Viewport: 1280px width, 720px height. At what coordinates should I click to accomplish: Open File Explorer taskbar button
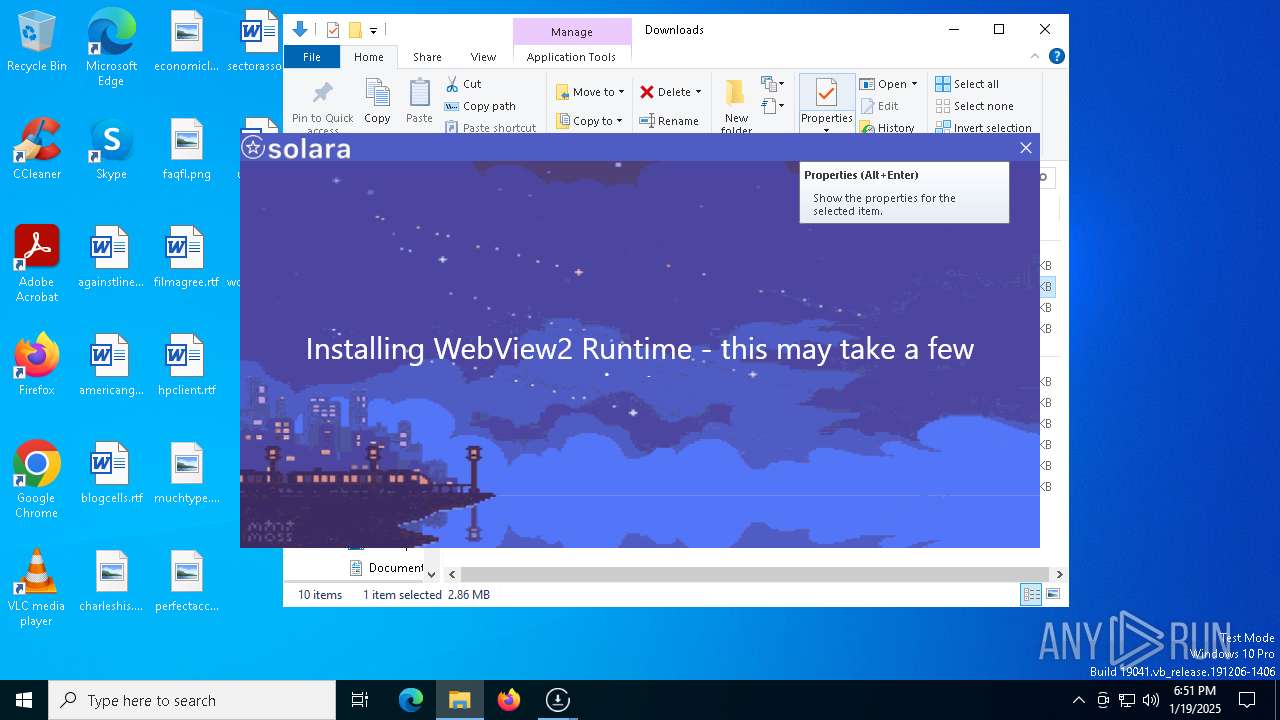pyautogui.click(x=460, y=700)
